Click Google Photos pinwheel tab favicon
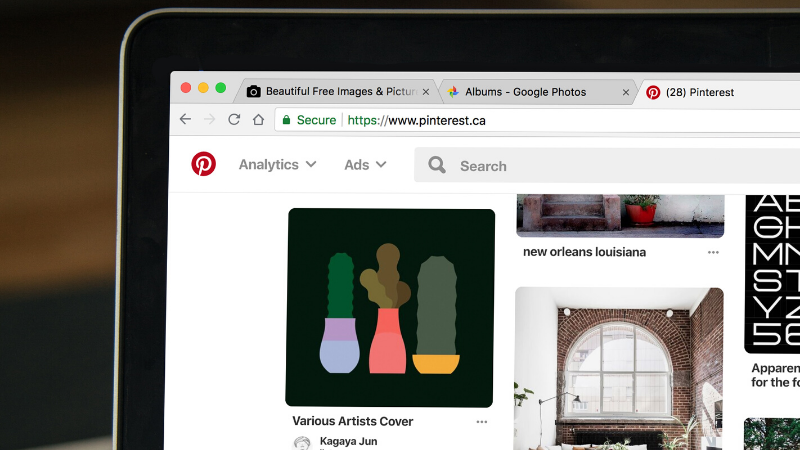 [453, 92]
